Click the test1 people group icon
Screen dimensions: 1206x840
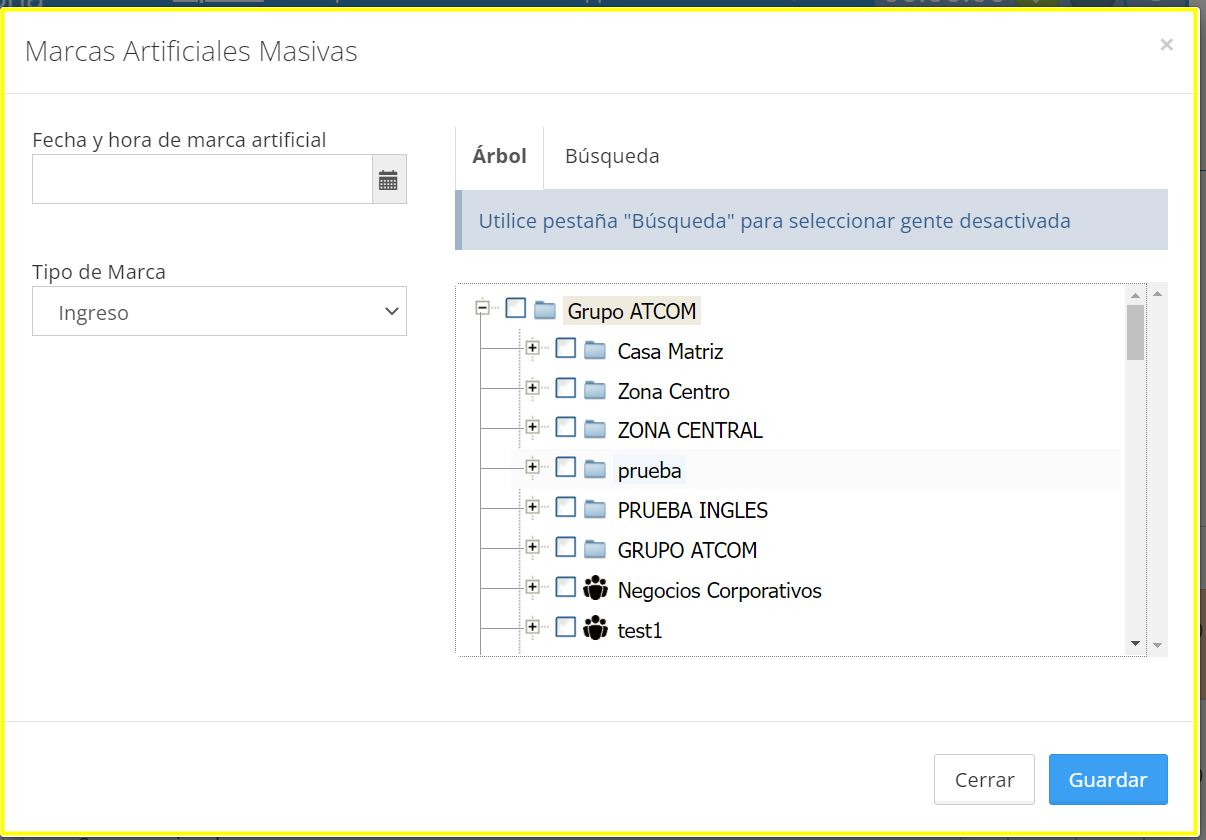(595, 629)
